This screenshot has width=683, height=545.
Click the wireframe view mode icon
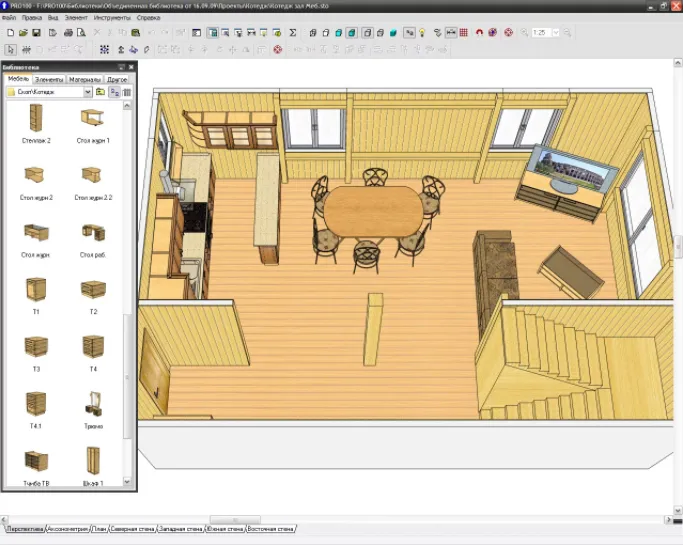click(313, 33)
